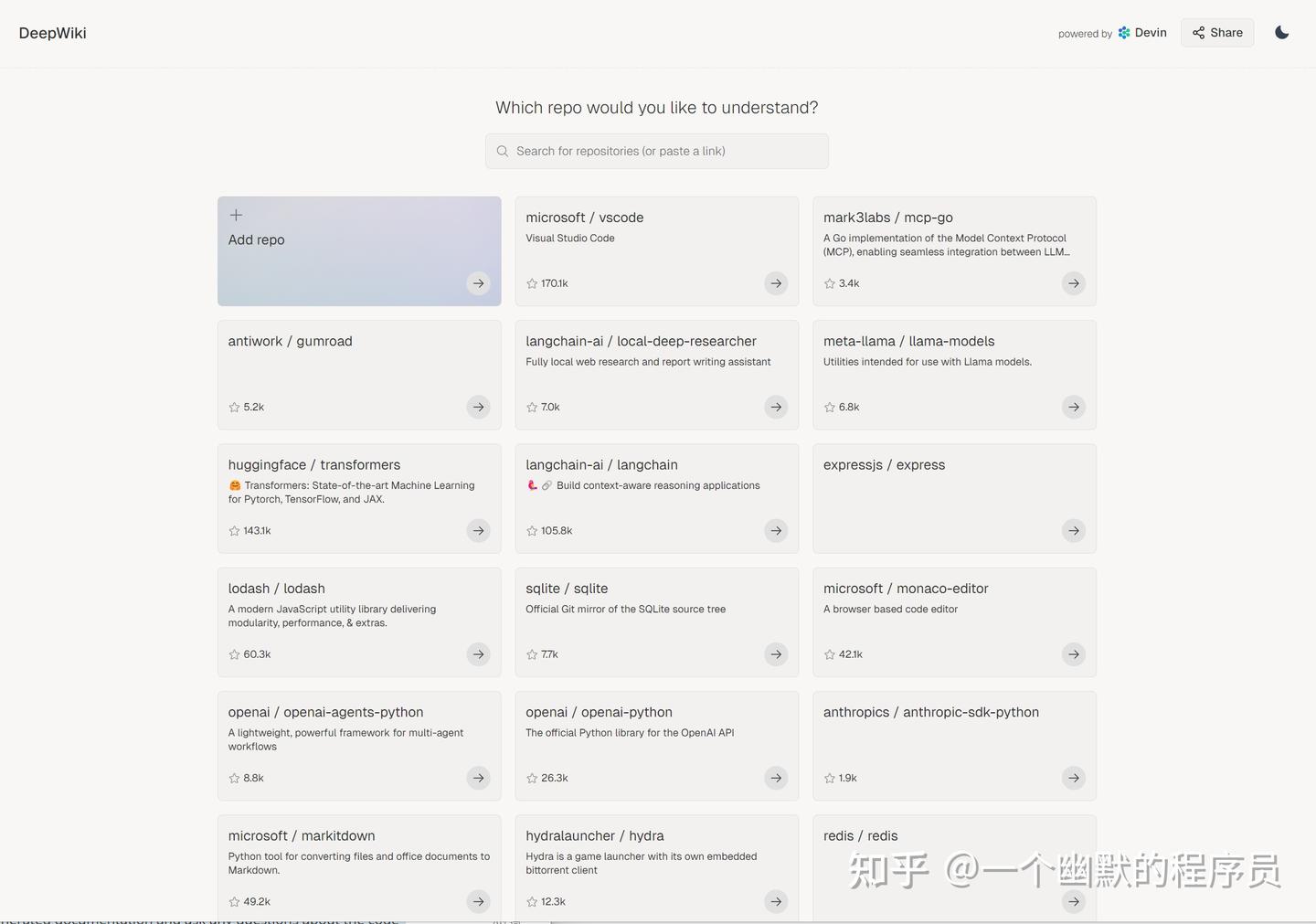
Task: Open anthropics/anthropic-sdk-python via its arrow icon
Action: [x=1073, y=778]
